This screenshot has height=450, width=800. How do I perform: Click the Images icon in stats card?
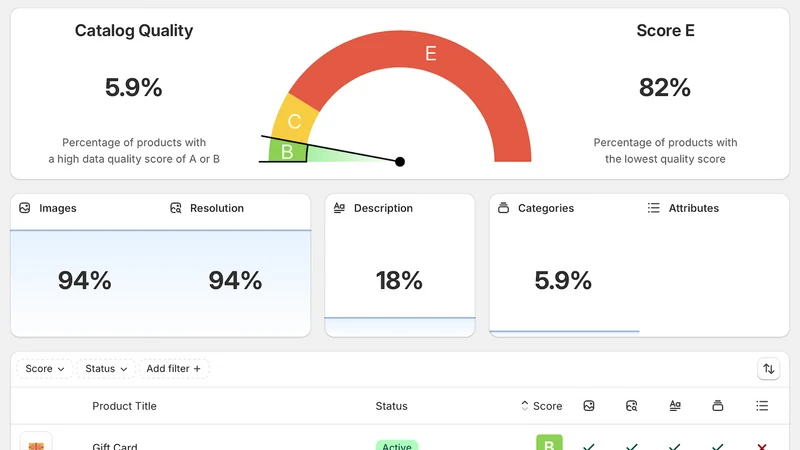pos(24,208)
